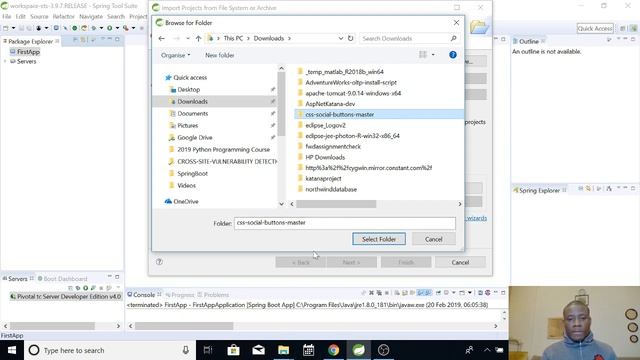The image size is (640, 360).
Task: Select Pictures in navigation pane
Action: (x=187, y=126)
